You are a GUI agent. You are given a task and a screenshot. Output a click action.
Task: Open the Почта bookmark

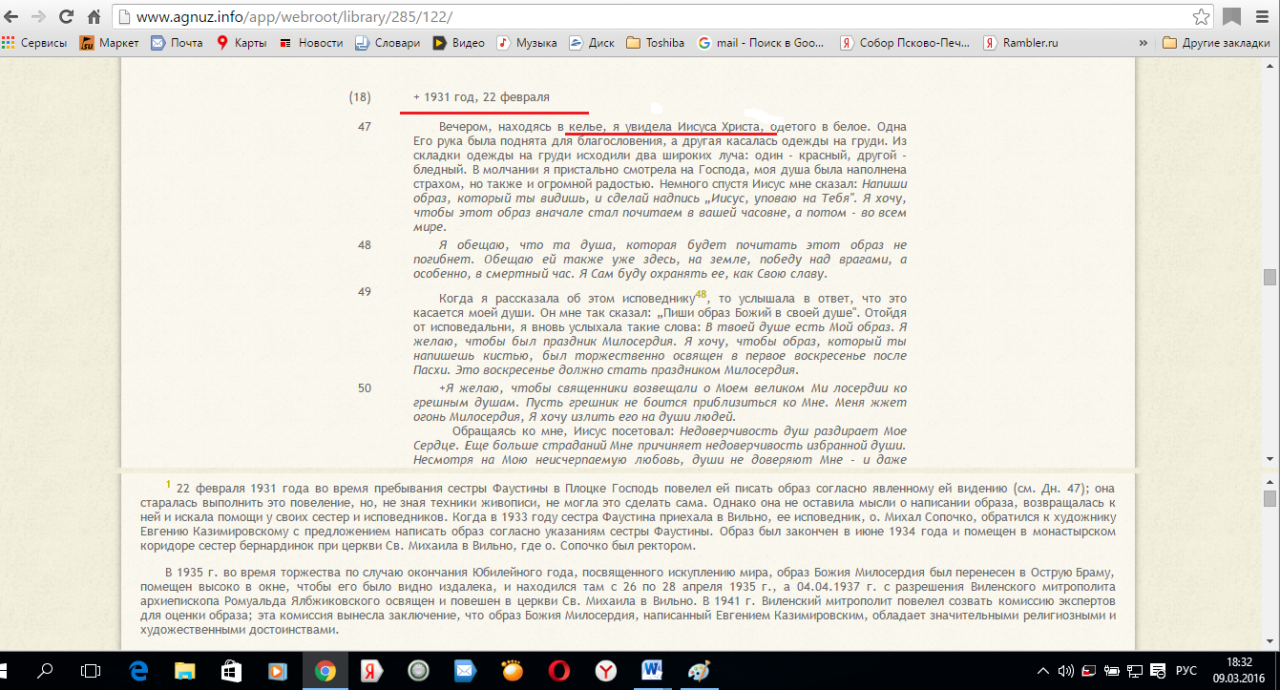pyautogui.click(x=177, y=43)
